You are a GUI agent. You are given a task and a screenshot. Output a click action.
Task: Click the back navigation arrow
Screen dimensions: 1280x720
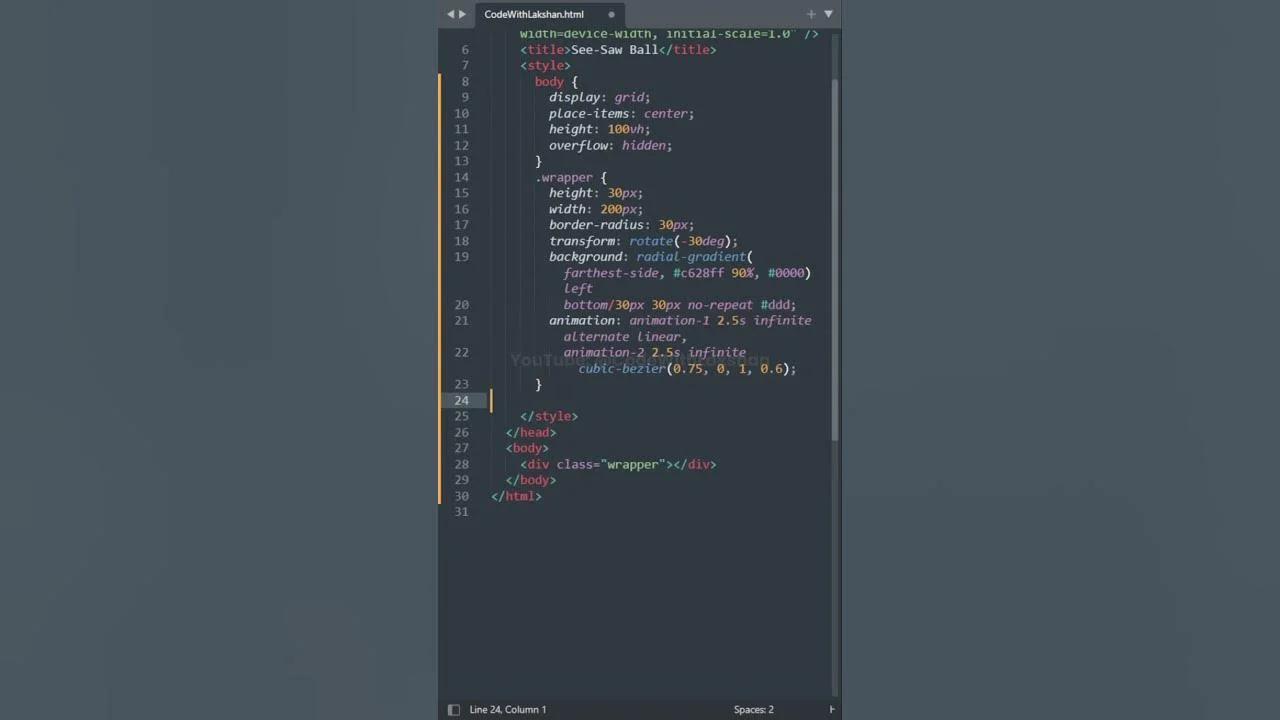(450, 14)
